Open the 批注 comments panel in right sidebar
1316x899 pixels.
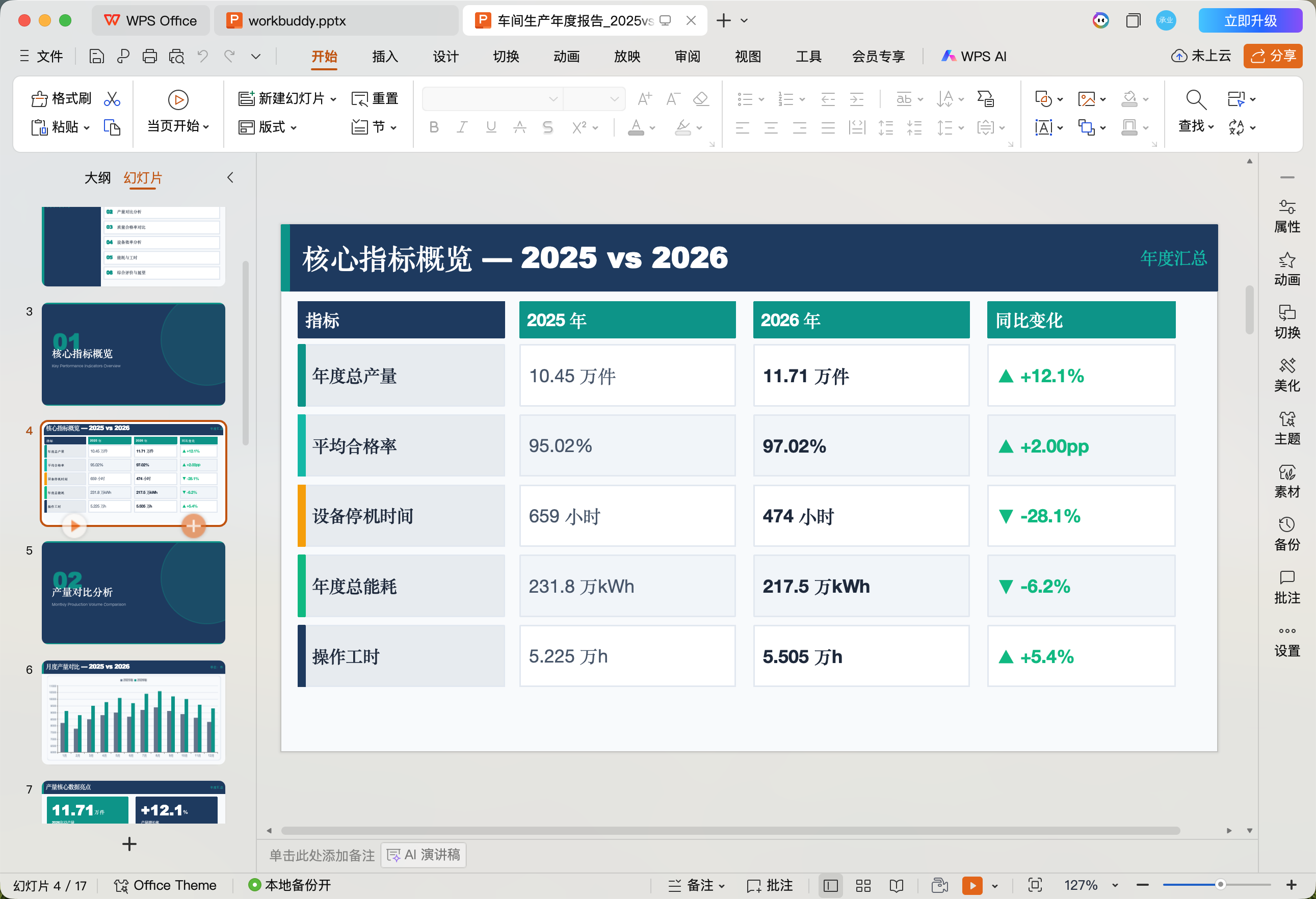coord(1286,586)
